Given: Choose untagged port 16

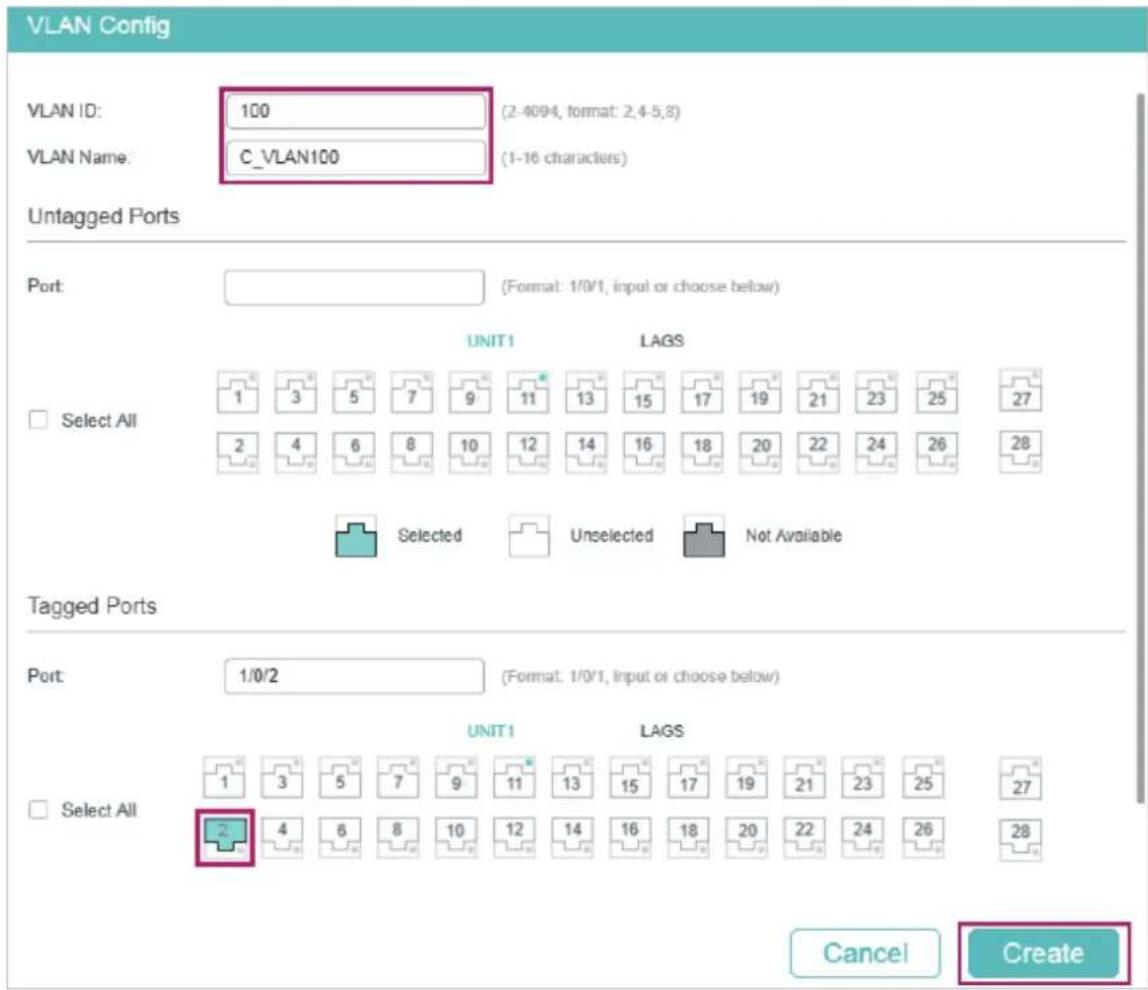Looking at the screenshot, I should click(x=644, y=451).
